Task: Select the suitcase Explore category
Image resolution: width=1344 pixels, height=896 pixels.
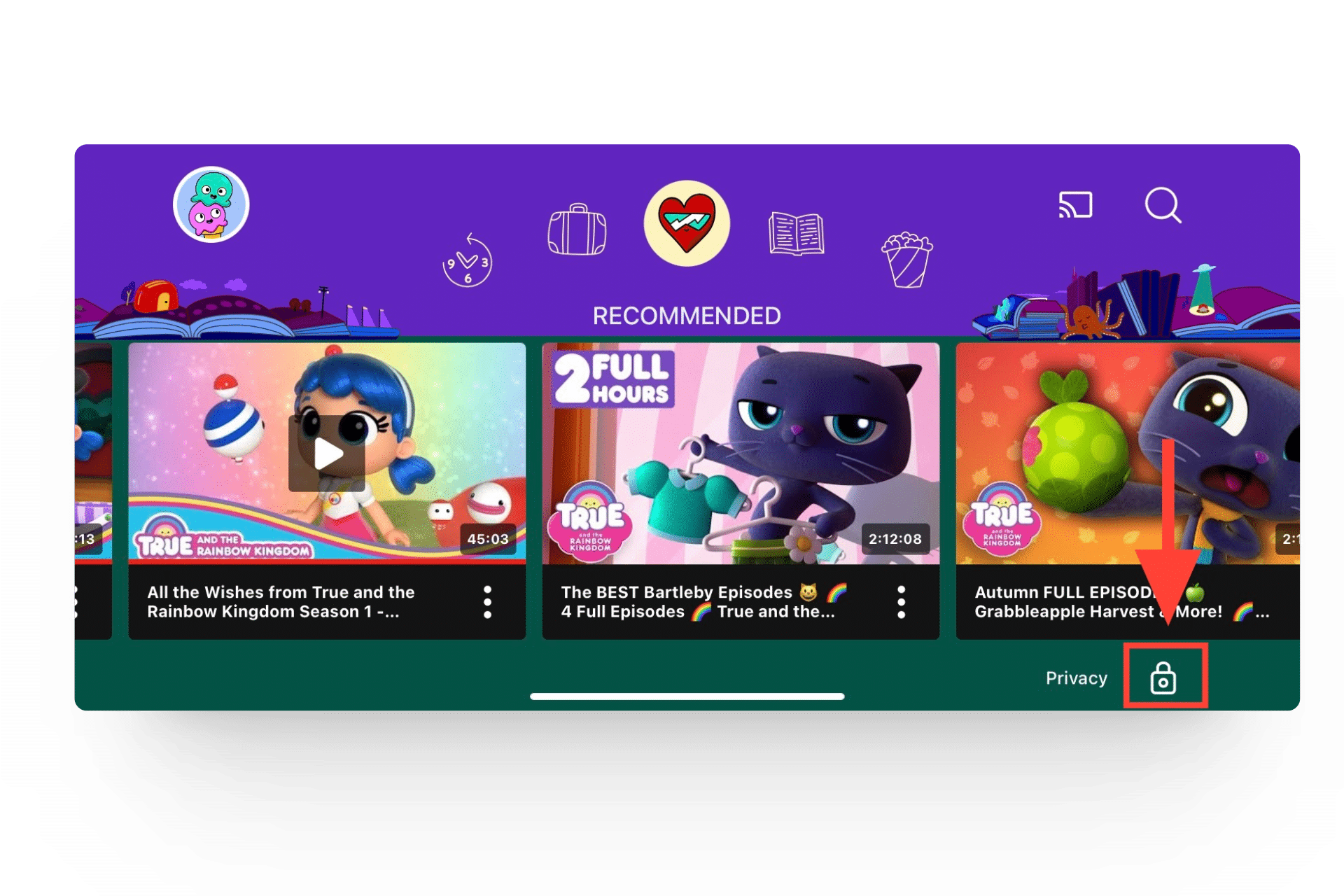Action: (x=577, y=230)
